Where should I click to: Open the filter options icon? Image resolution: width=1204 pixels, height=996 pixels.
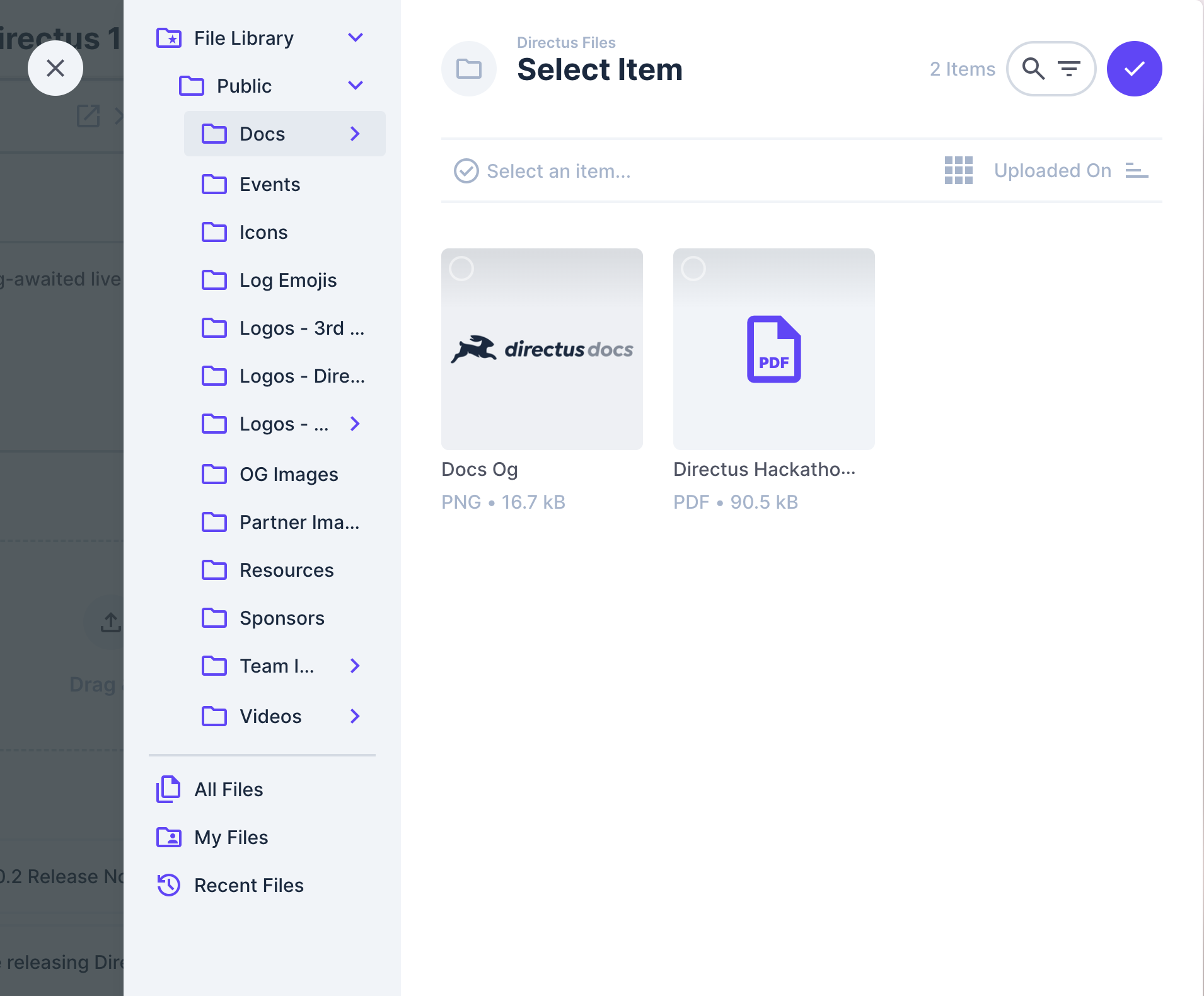[x=1070, y=68]
